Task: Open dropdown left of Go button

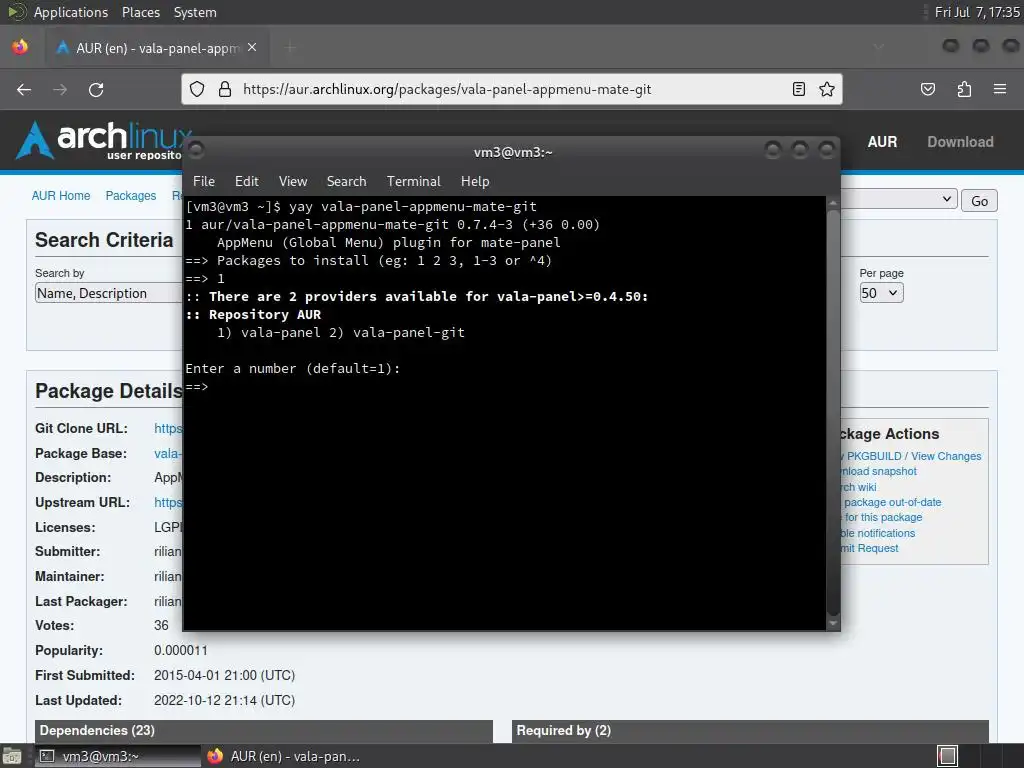Action: coord(899,199)
